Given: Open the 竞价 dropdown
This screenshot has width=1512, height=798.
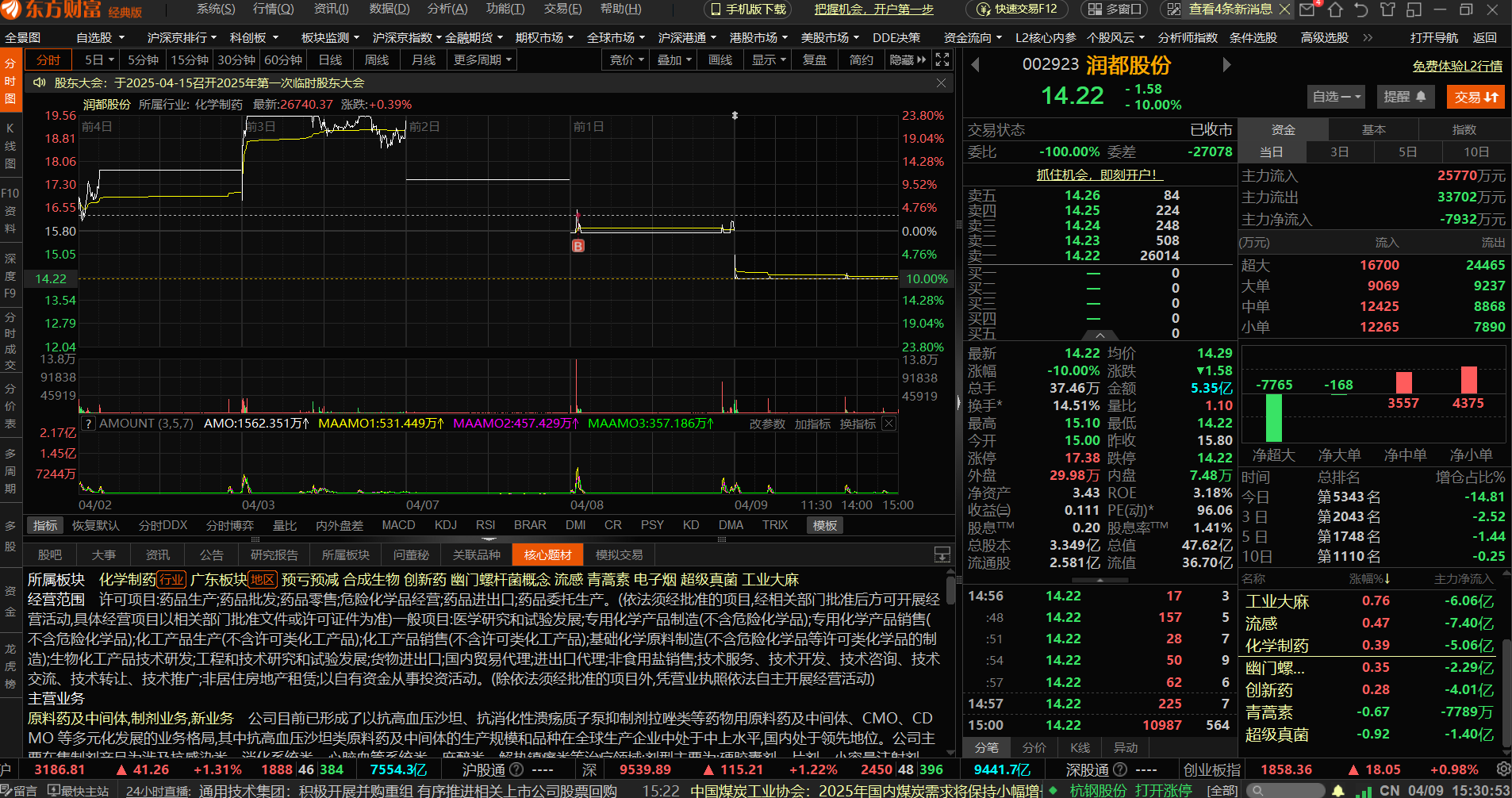Looking at the screenshot, I should [627, 59].
